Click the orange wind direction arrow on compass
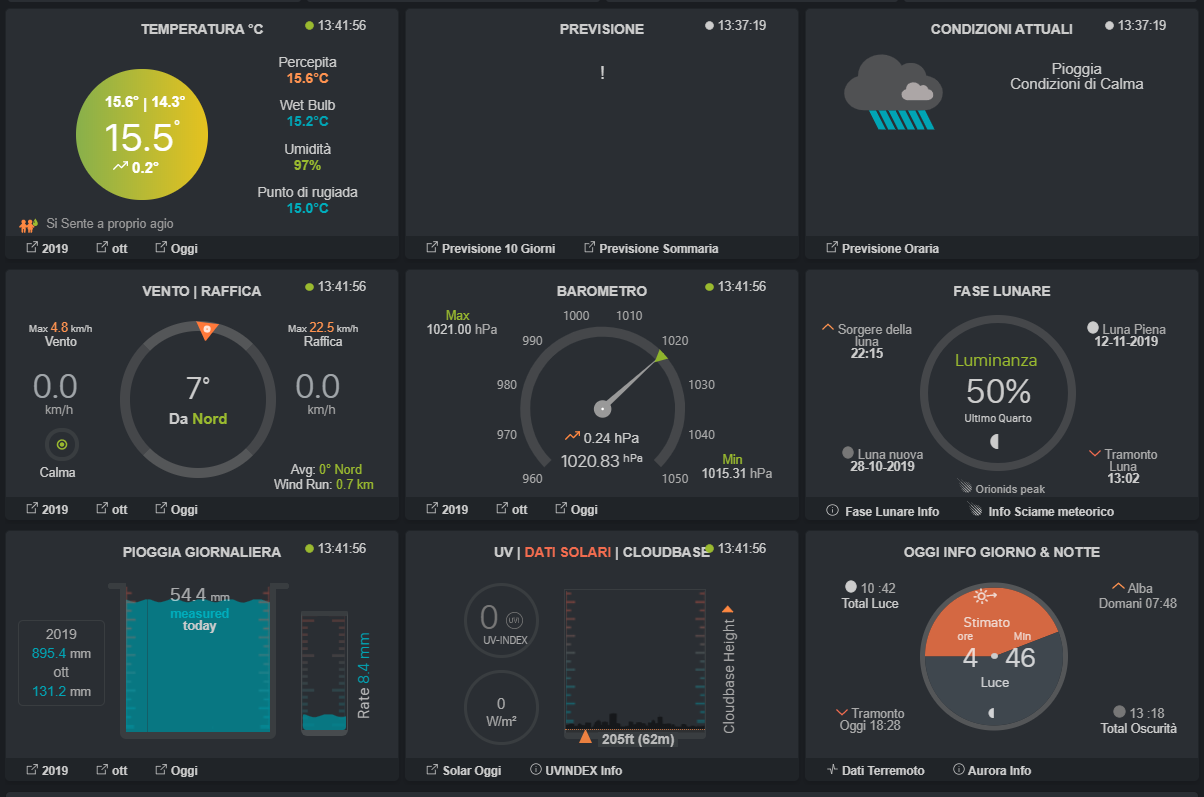 (207, 330)
